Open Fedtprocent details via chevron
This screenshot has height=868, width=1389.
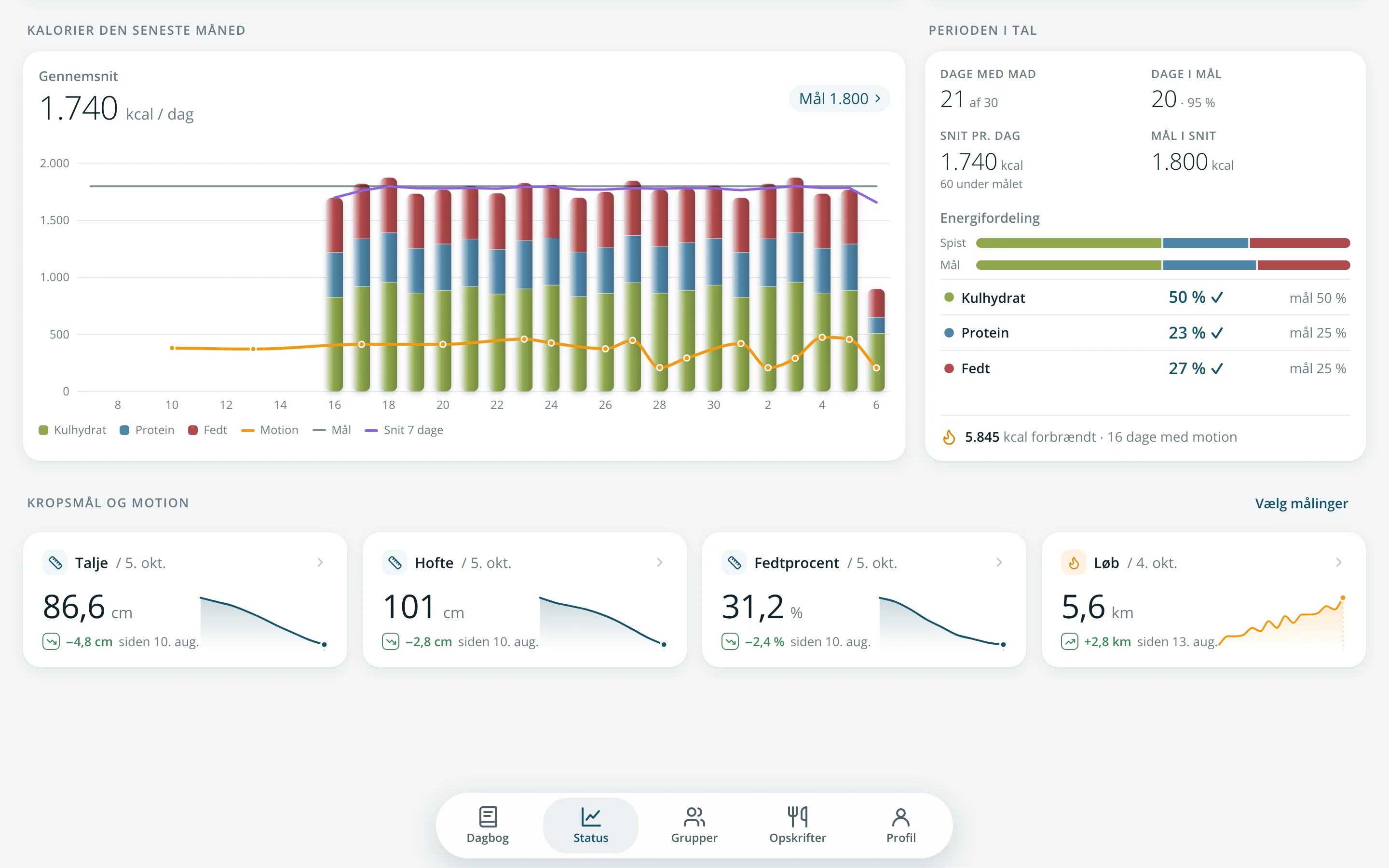tap(999, 563)
